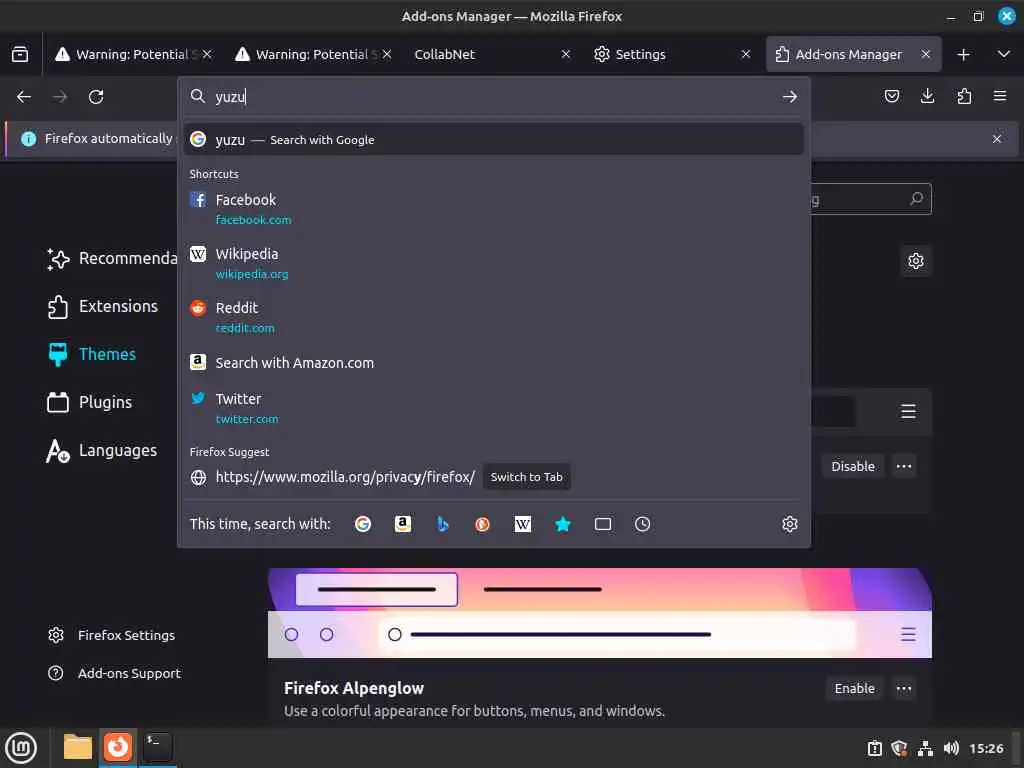This screenshot has height=768, width=1024.
Task: Open the Recommendations sidebar category
Action: 111,259
